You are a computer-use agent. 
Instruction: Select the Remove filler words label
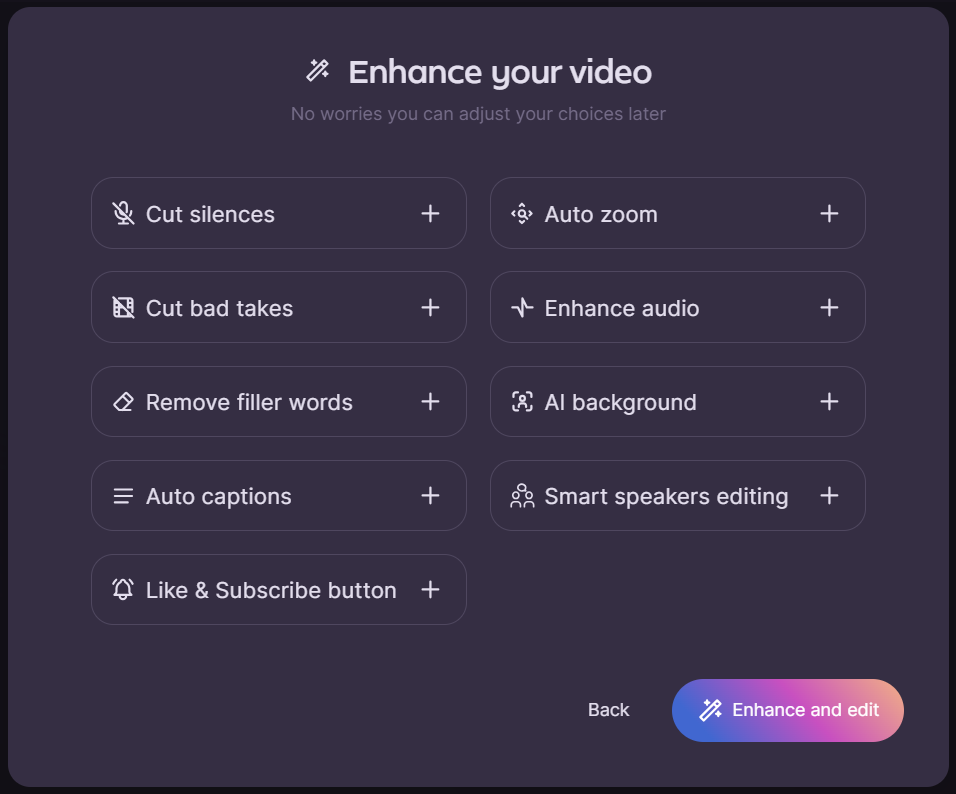pos(249,402)
